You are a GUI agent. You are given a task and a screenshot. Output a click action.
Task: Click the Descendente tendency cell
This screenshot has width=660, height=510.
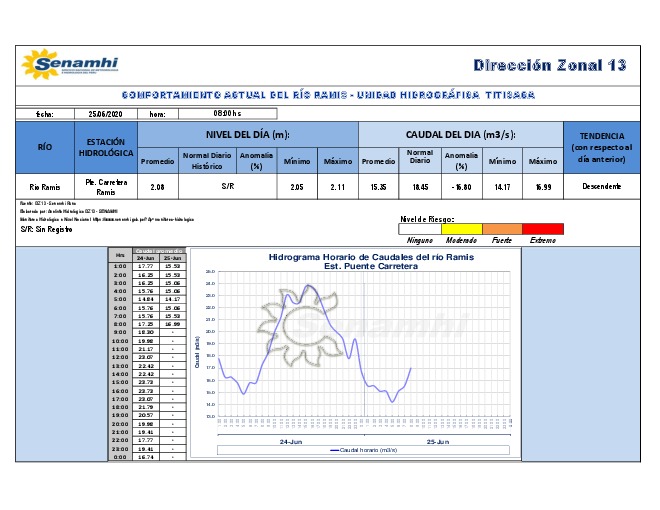coord(601,187)
